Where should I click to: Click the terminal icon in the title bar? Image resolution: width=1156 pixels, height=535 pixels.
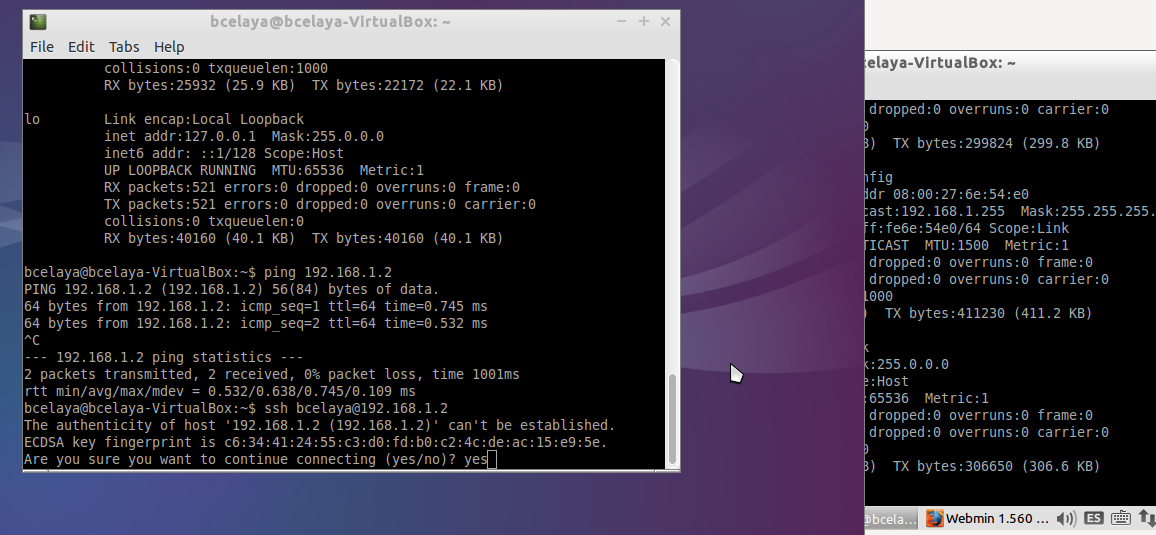pos(38,22)
